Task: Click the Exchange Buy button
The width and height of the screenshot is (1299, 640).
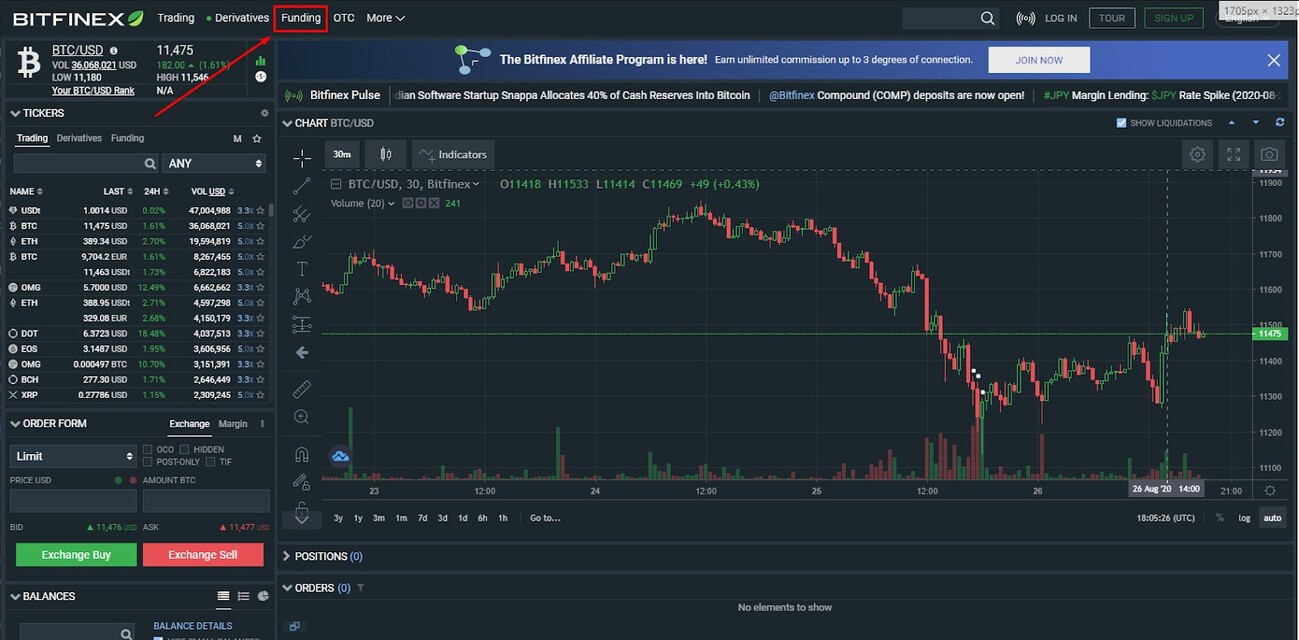Action: [75, 554]
